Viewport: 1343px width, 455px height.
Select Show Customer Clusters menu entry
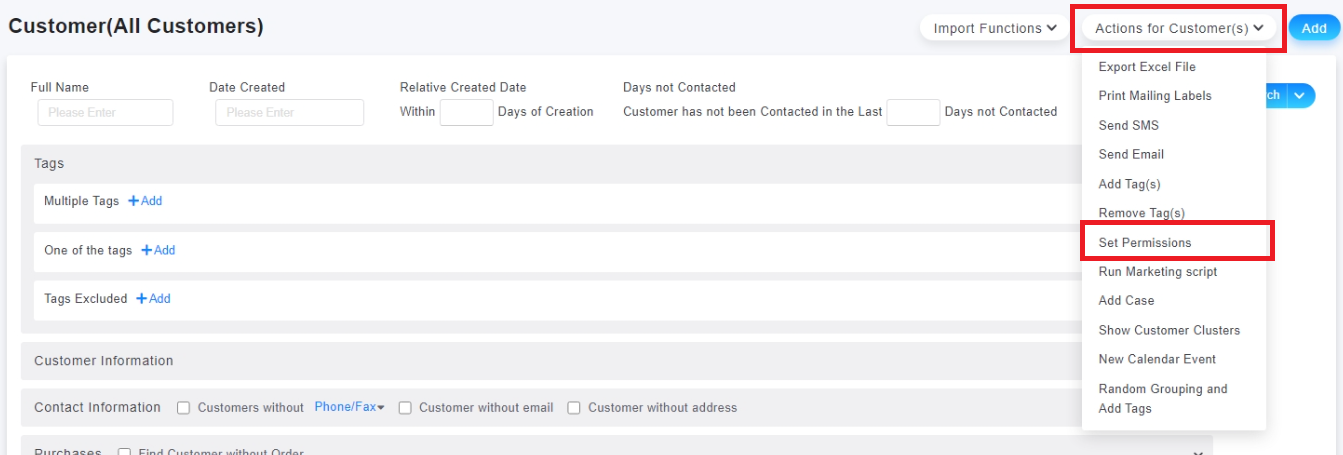(x=1169, y=330)
